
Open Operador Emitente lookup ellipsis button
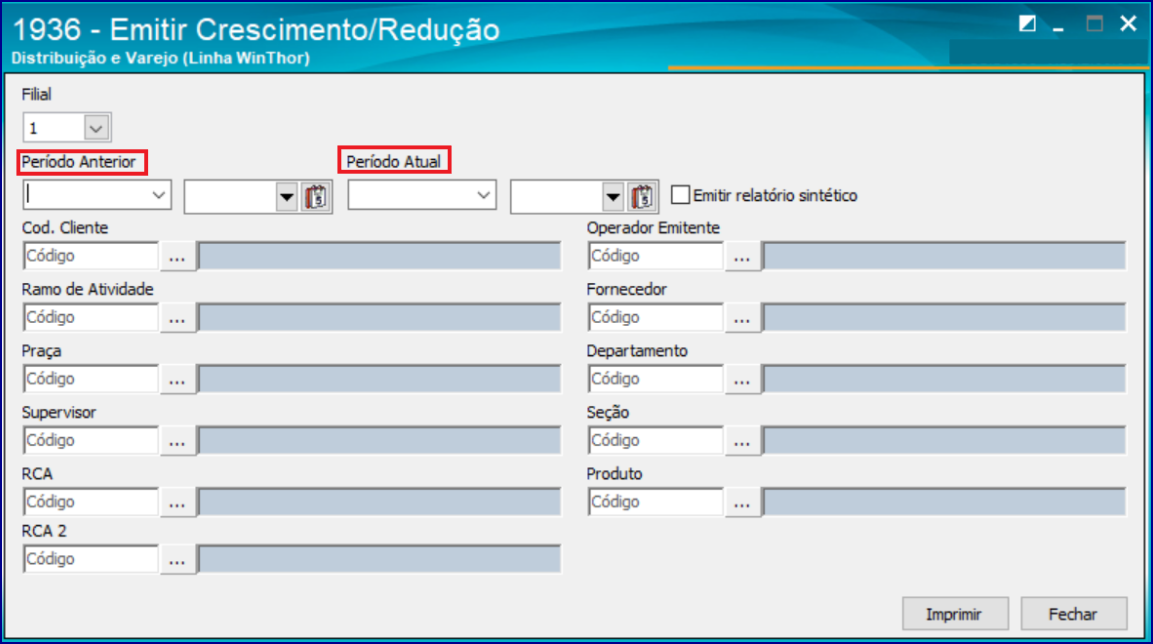(742, 257)
